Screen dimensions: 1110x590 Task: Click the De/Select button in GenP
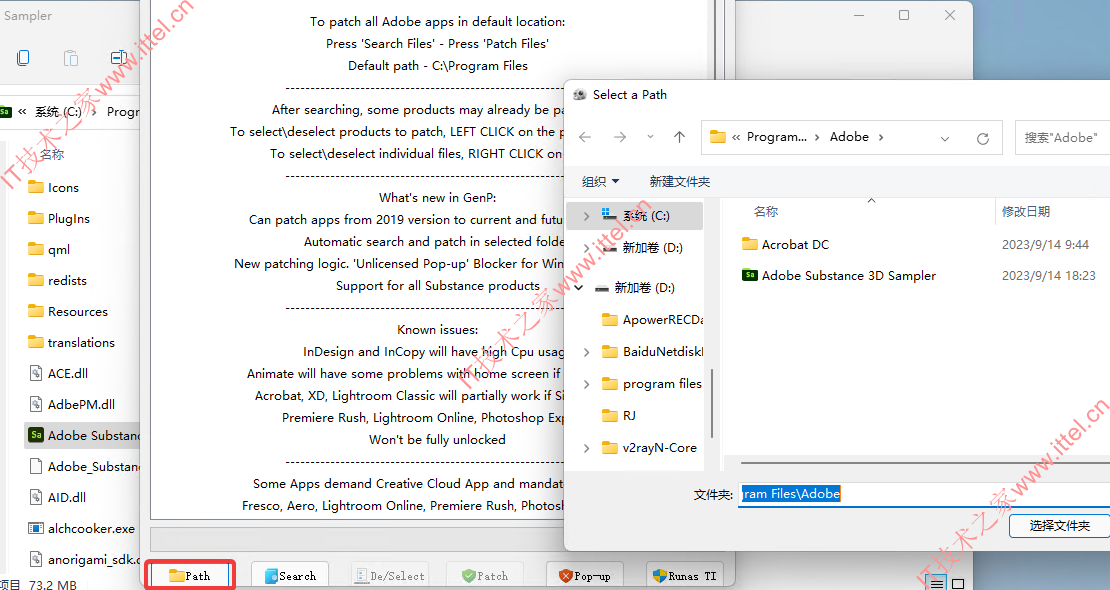click(x=391, y=576)
